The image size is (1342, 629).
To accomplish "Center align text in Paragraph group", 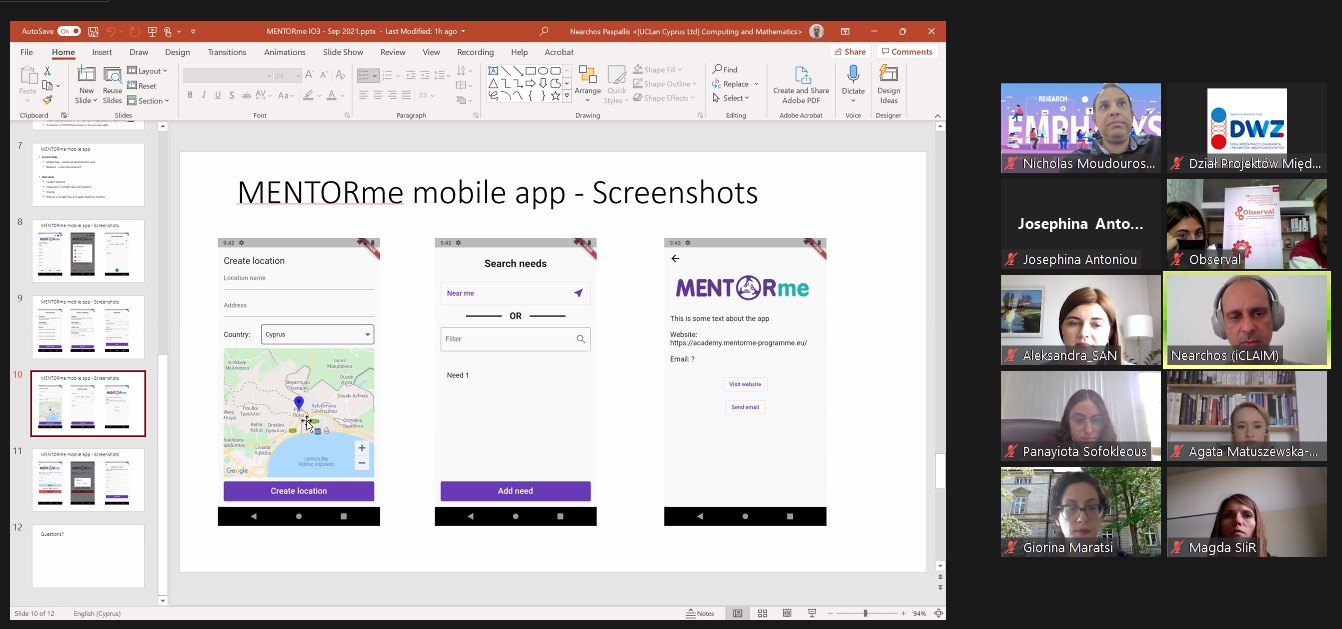I will pos(378,96).
